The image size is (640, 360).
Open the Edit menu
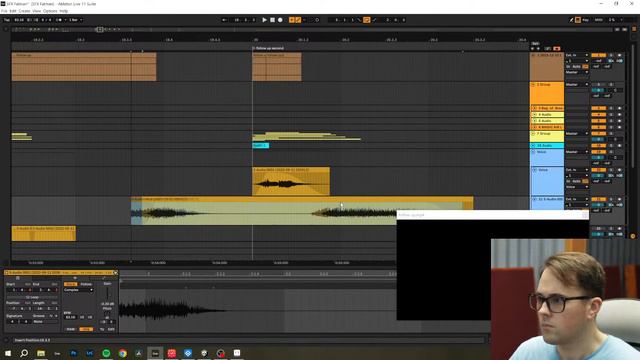click(x=13, y=11)
